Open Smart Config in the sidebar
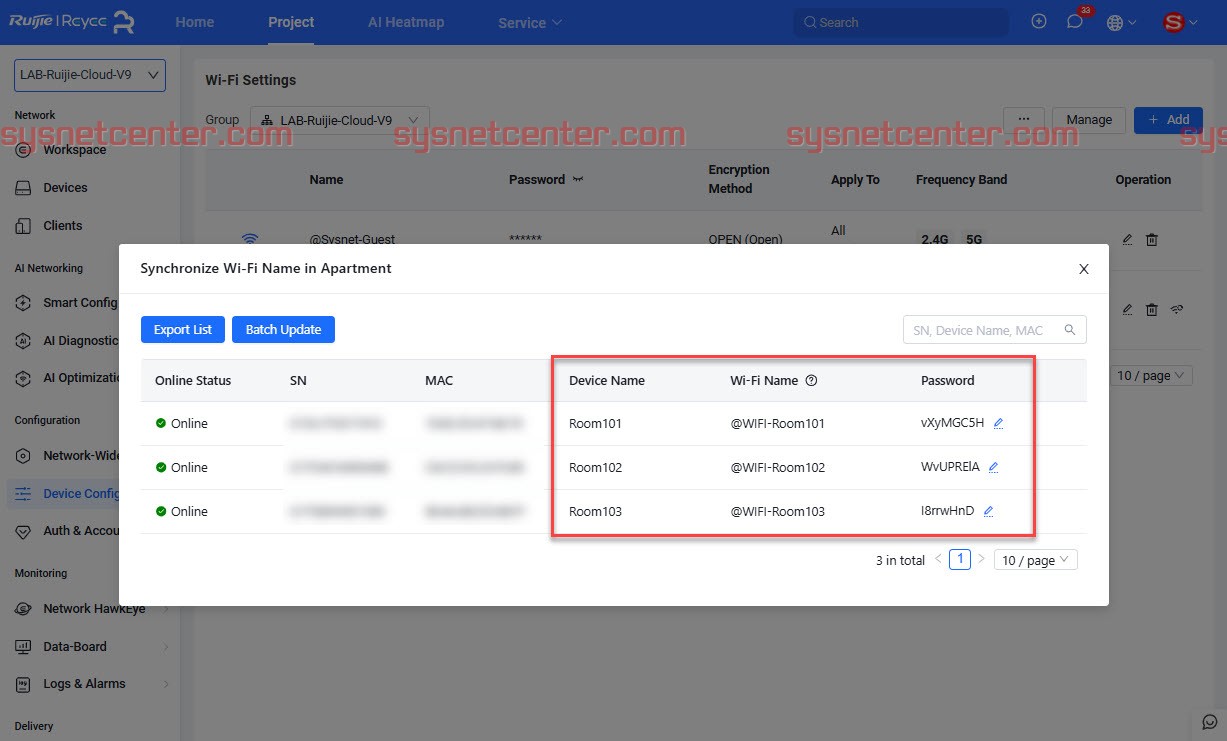This screenshot has height=741, width=1227. pos(80,302)
